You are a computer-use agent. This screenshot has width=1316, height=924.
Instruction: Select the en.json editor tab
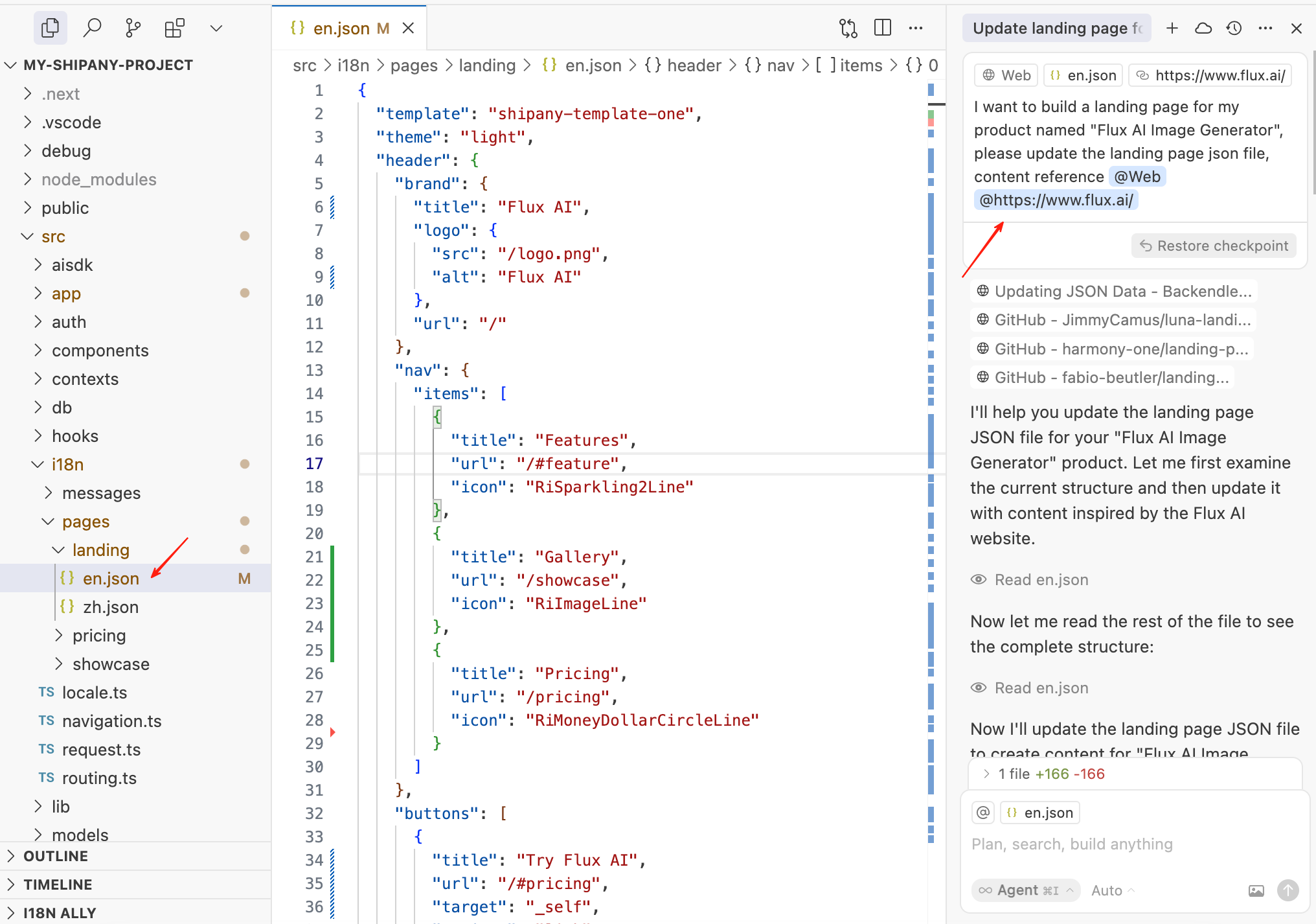point(341,29)
